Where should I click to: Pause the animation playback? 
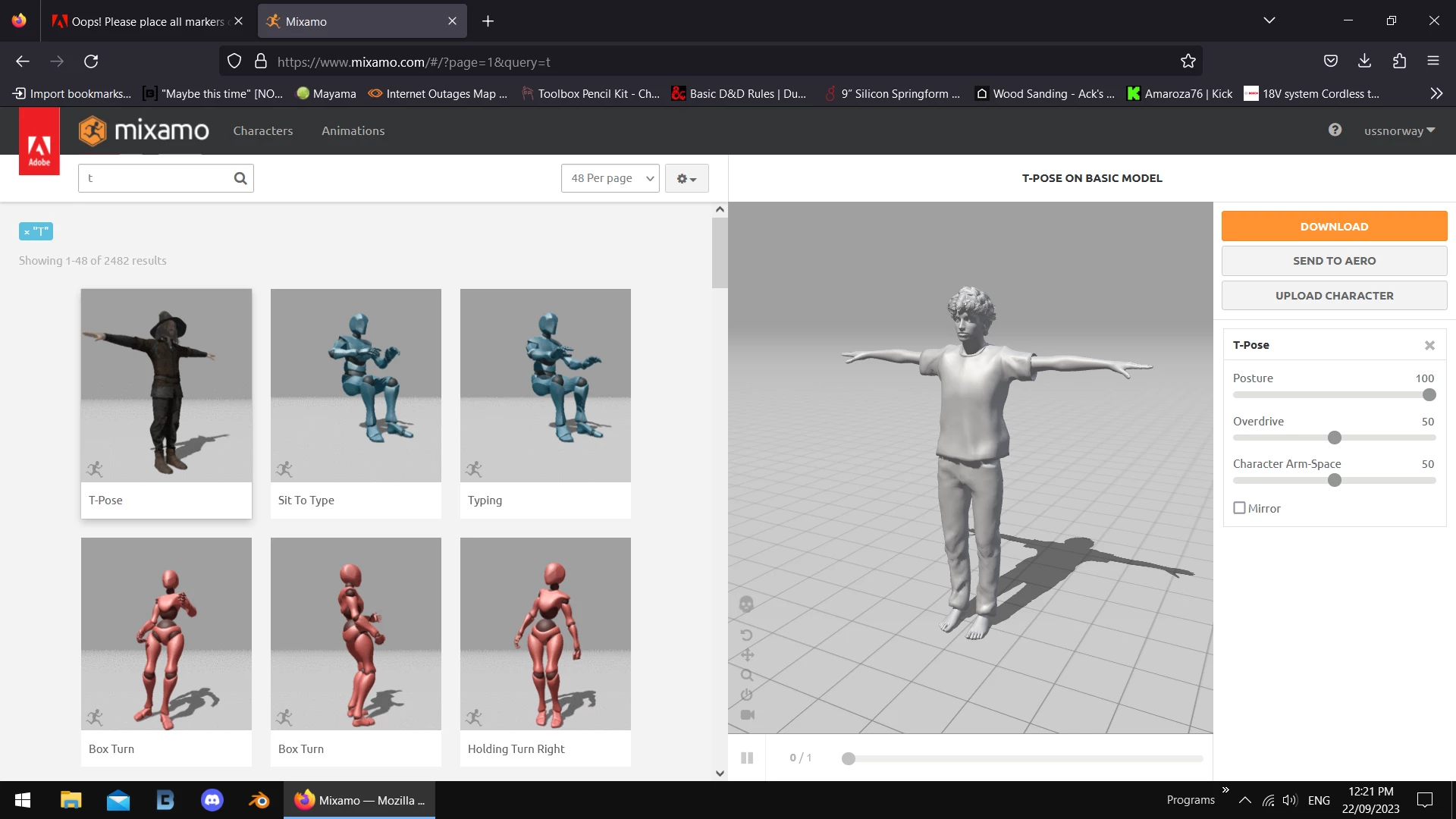click(x=747, y=758)
